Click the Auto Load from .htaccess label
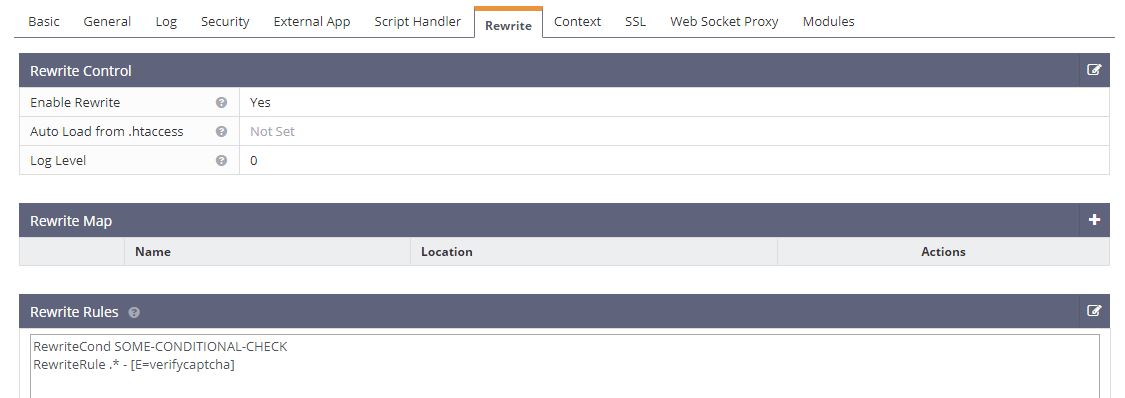1125x398 pixels. [107, 131]
